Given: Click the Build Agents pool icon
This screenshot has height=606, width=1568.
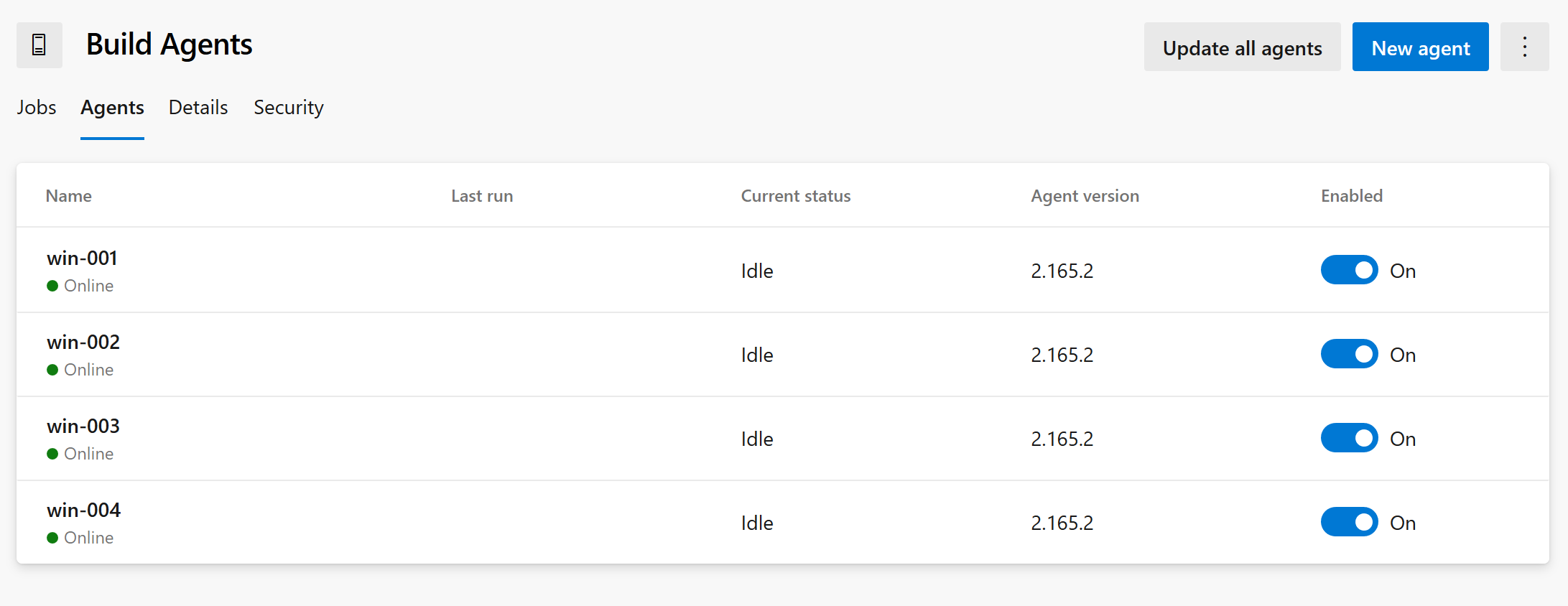Looking at the screenshot, I should [x=40, y=45].
